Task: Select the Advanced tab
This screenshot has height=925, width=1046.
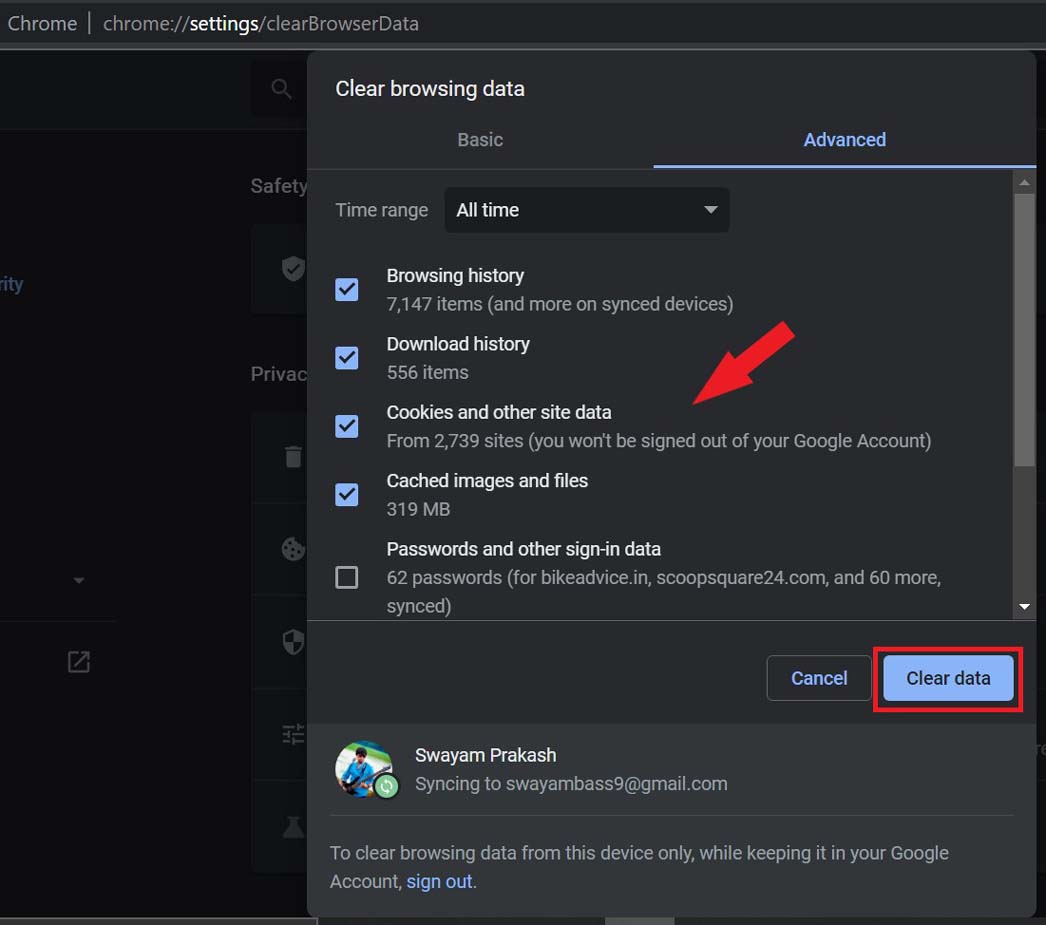Action: [x=844, y=140]
